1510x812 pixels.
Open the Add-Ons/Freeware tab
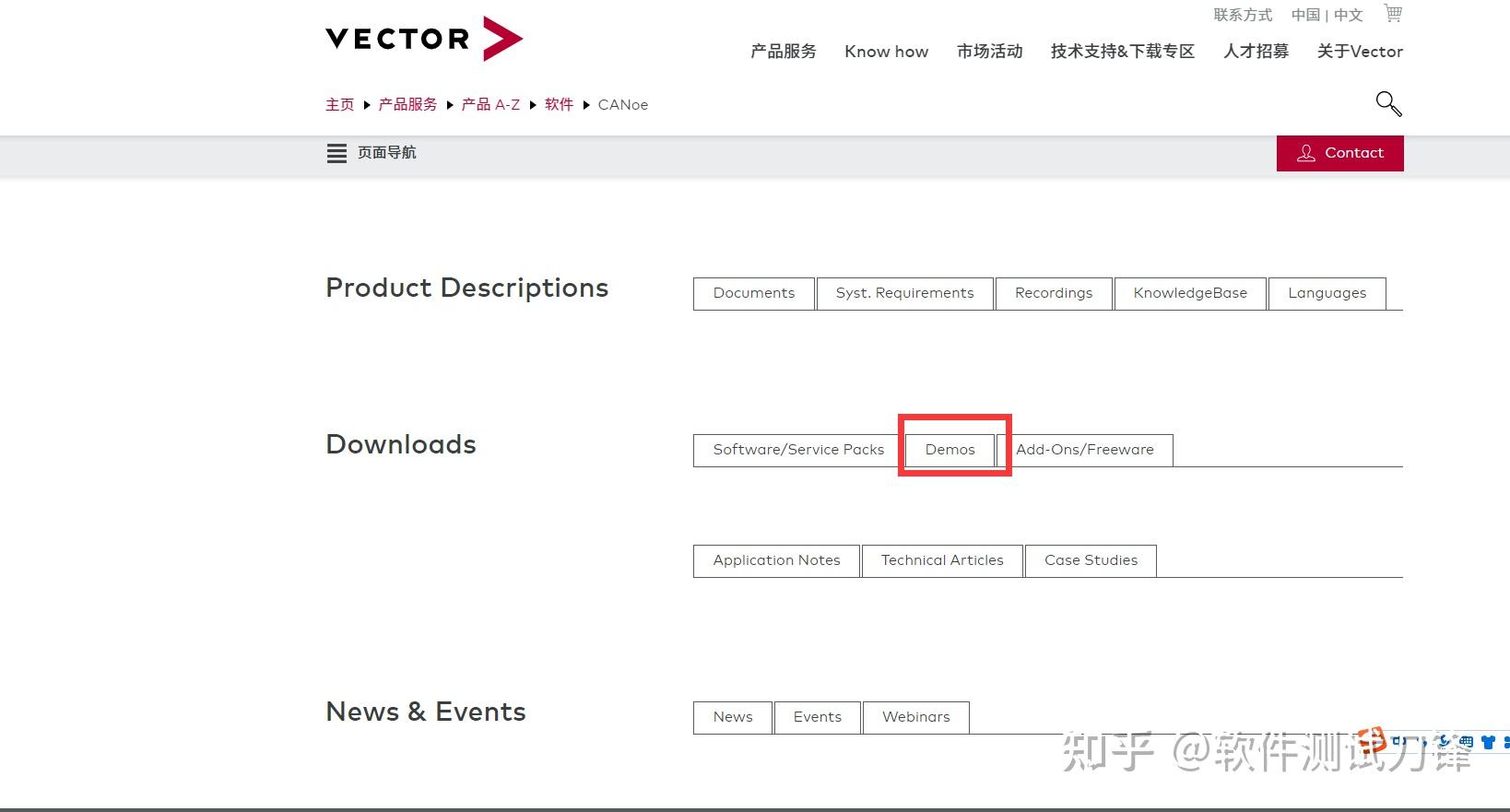(x=1085, y=450)
